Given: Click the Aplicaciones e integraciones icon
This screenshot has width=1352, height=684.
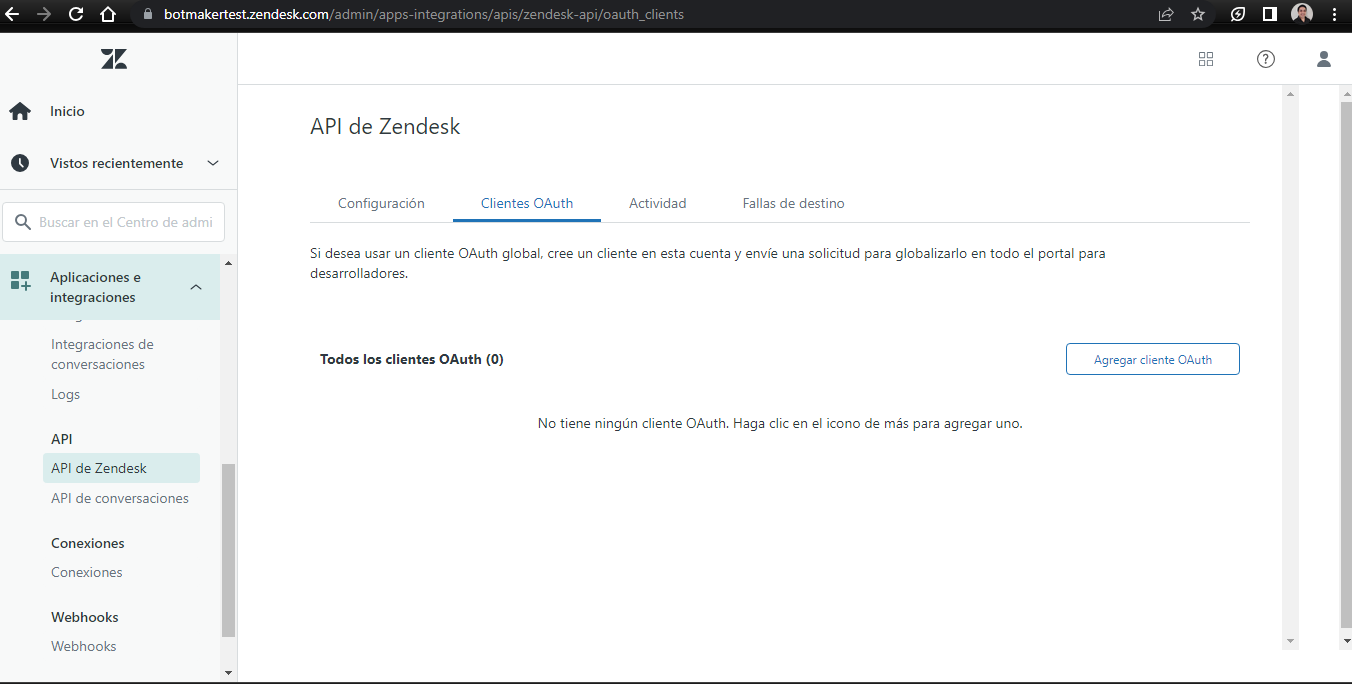Looking at the screenshot, I should 20,280.
